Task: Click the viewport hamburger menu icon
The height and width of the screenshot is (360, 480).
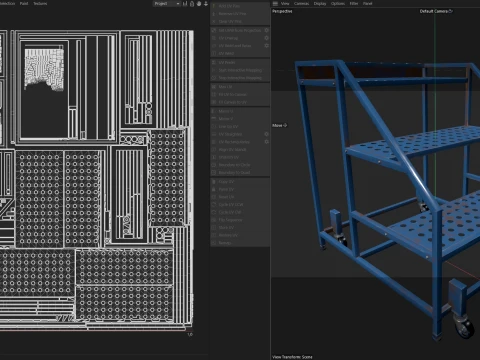Action: click(275, 4)
